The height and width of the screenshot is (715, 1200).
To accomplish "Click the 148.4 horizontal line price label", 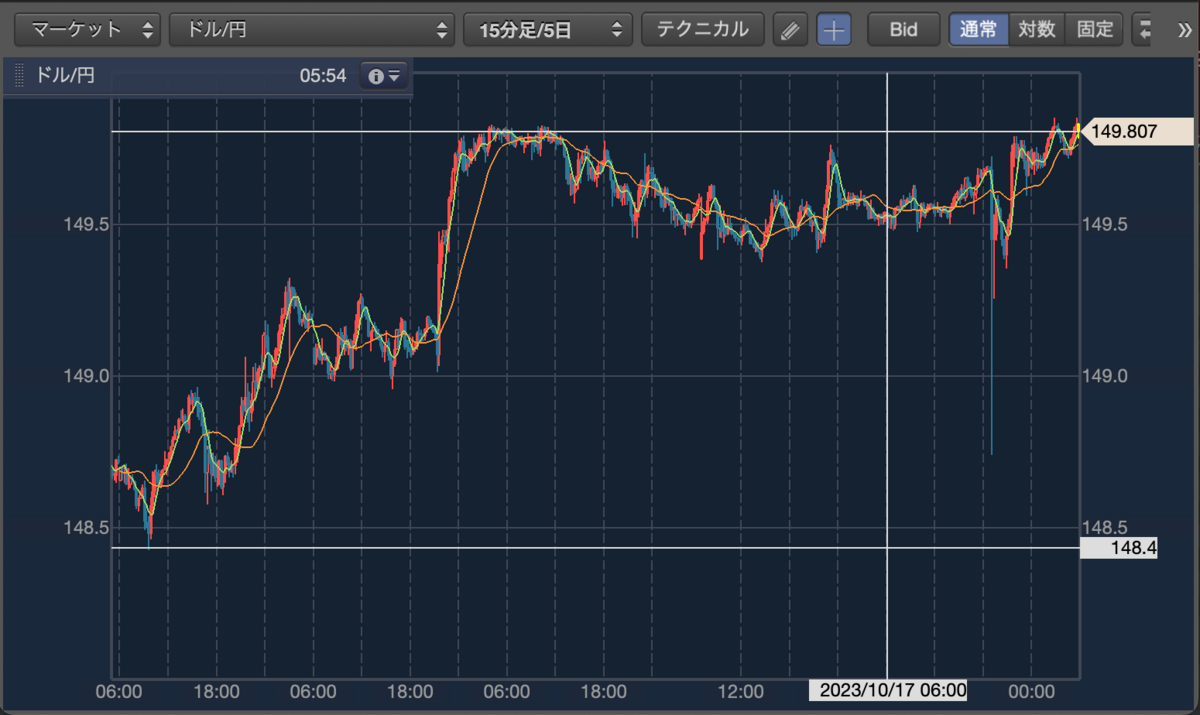I will point(1119,548).
